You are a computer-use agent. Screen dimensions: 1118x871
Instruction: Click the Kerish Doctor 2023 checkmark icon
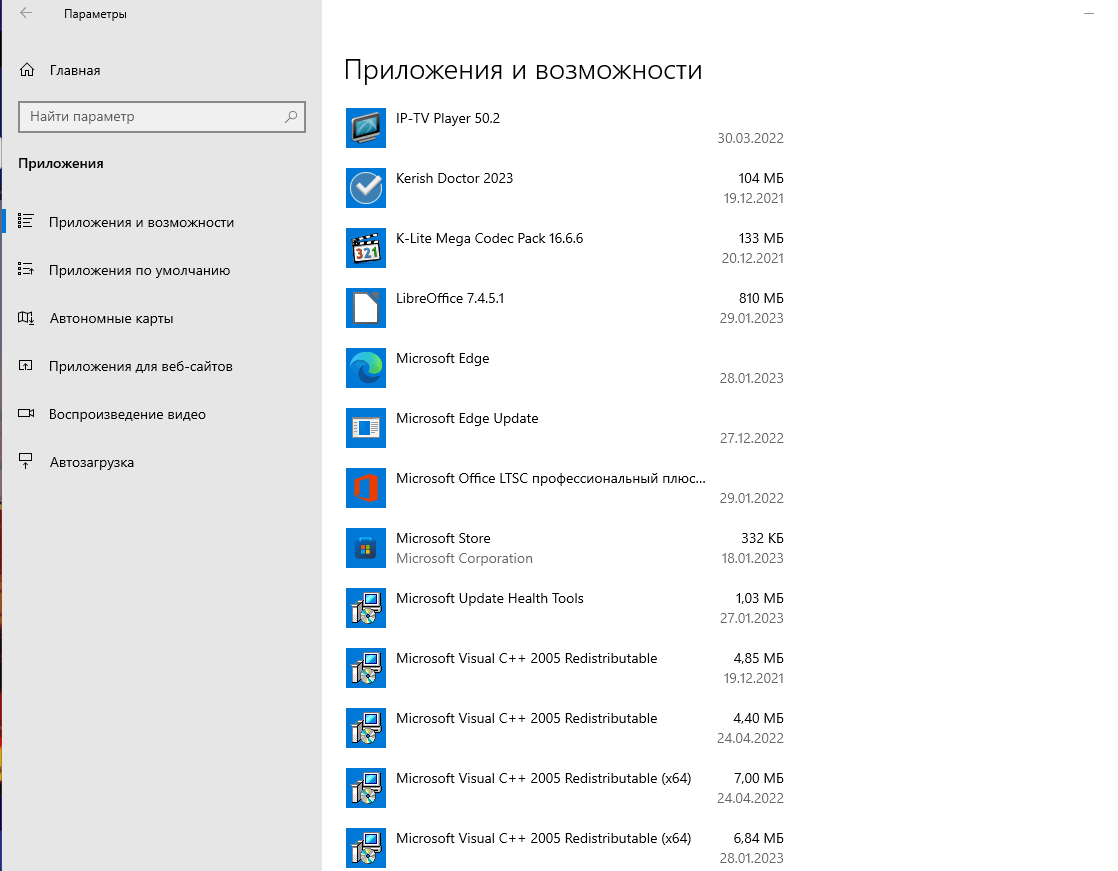click(x=366, y=188)
